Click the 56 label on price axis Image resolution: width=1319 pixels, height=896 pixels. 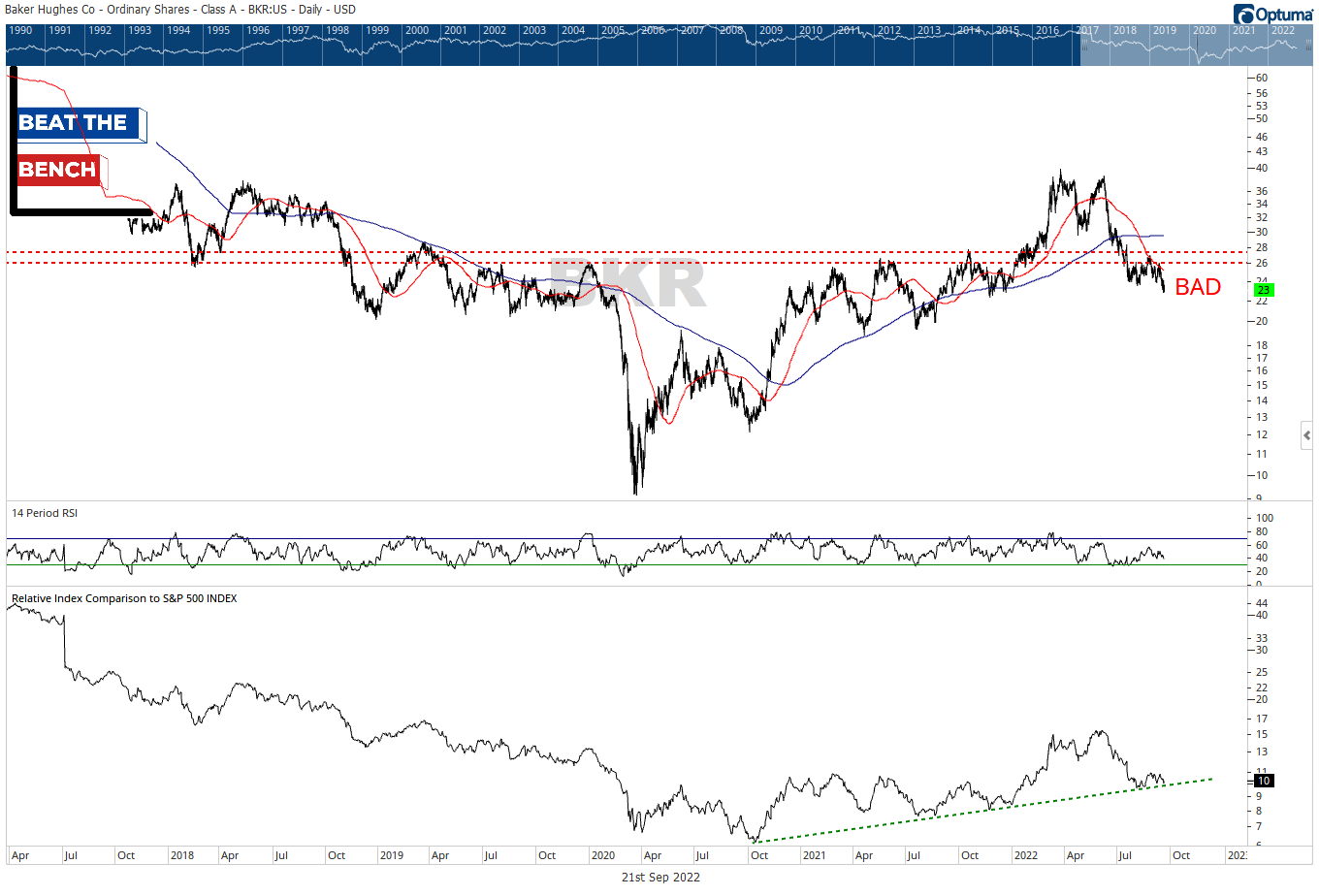point(1262,93)
